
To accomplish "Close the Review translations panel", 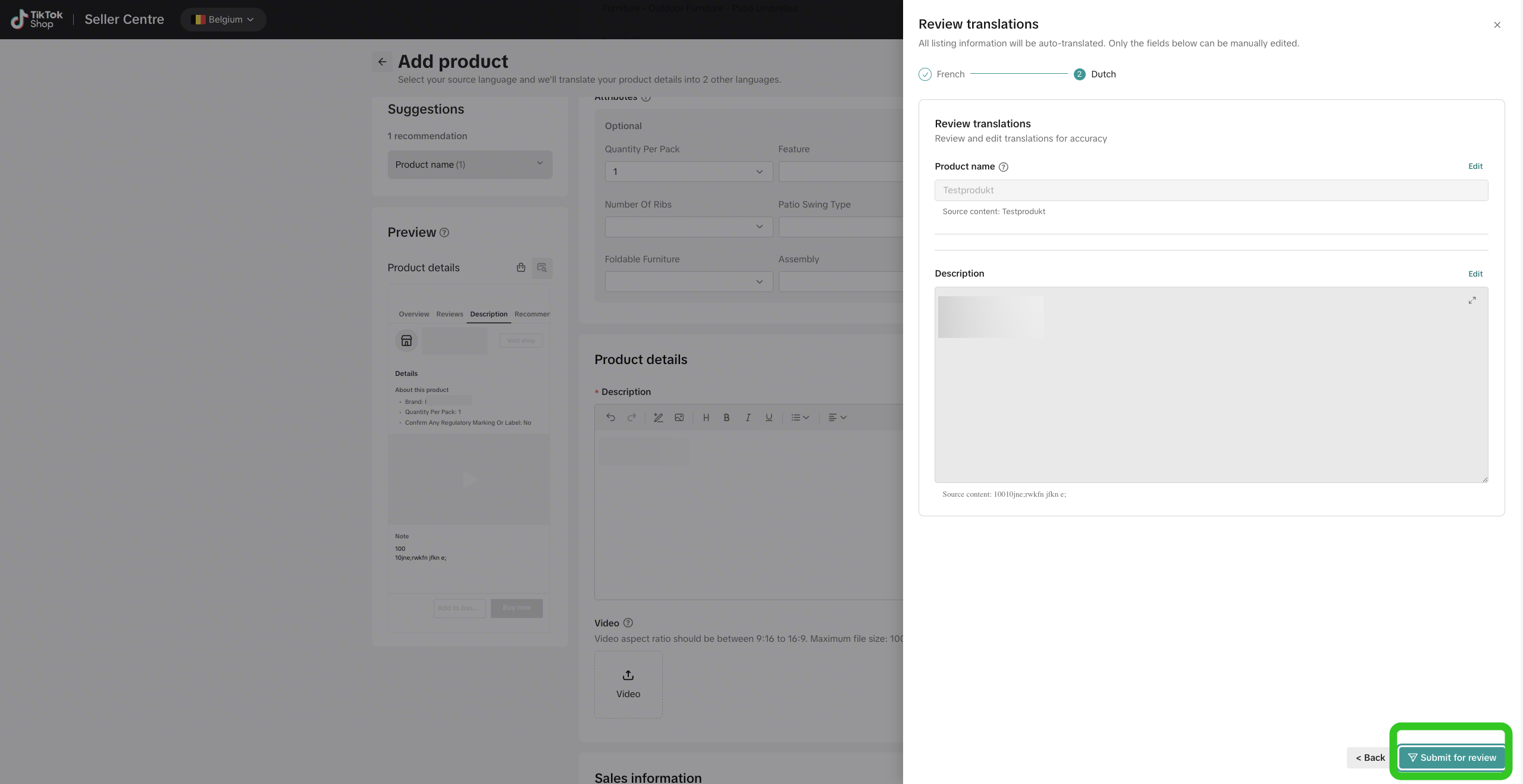I will tap(1497, 25).
